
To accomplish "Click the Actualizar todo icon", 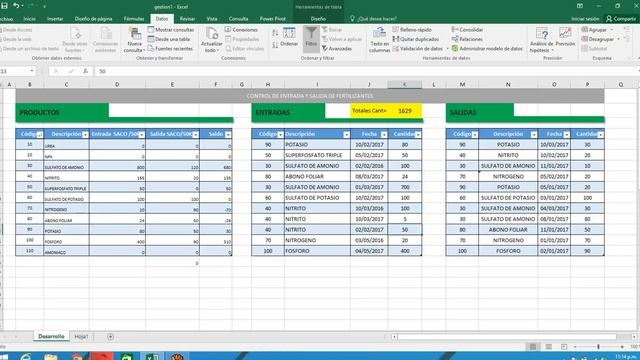I will point(211,40).
